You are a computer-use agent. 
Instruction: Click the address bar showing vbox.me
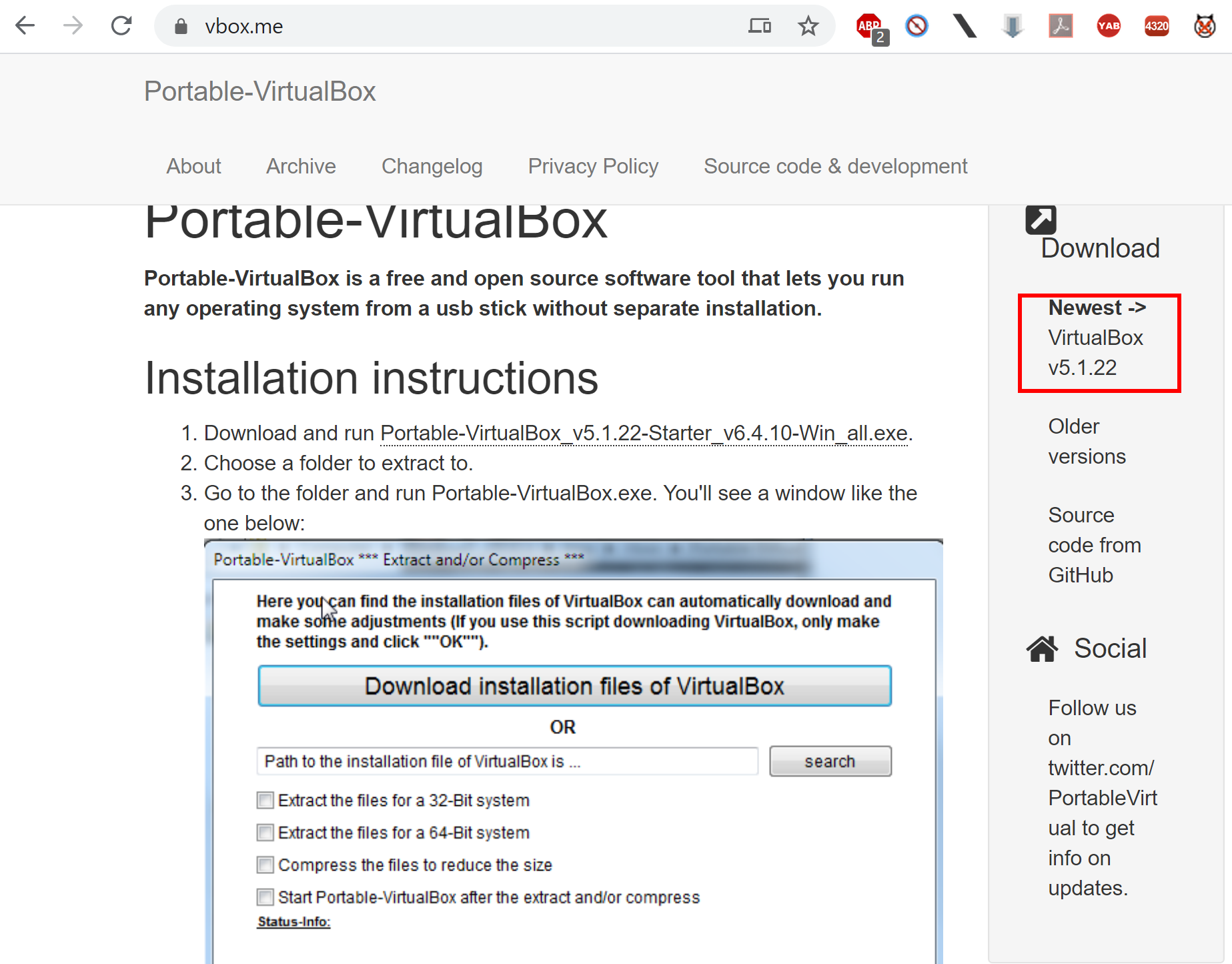pyautogui.click(x=494, y=26)
